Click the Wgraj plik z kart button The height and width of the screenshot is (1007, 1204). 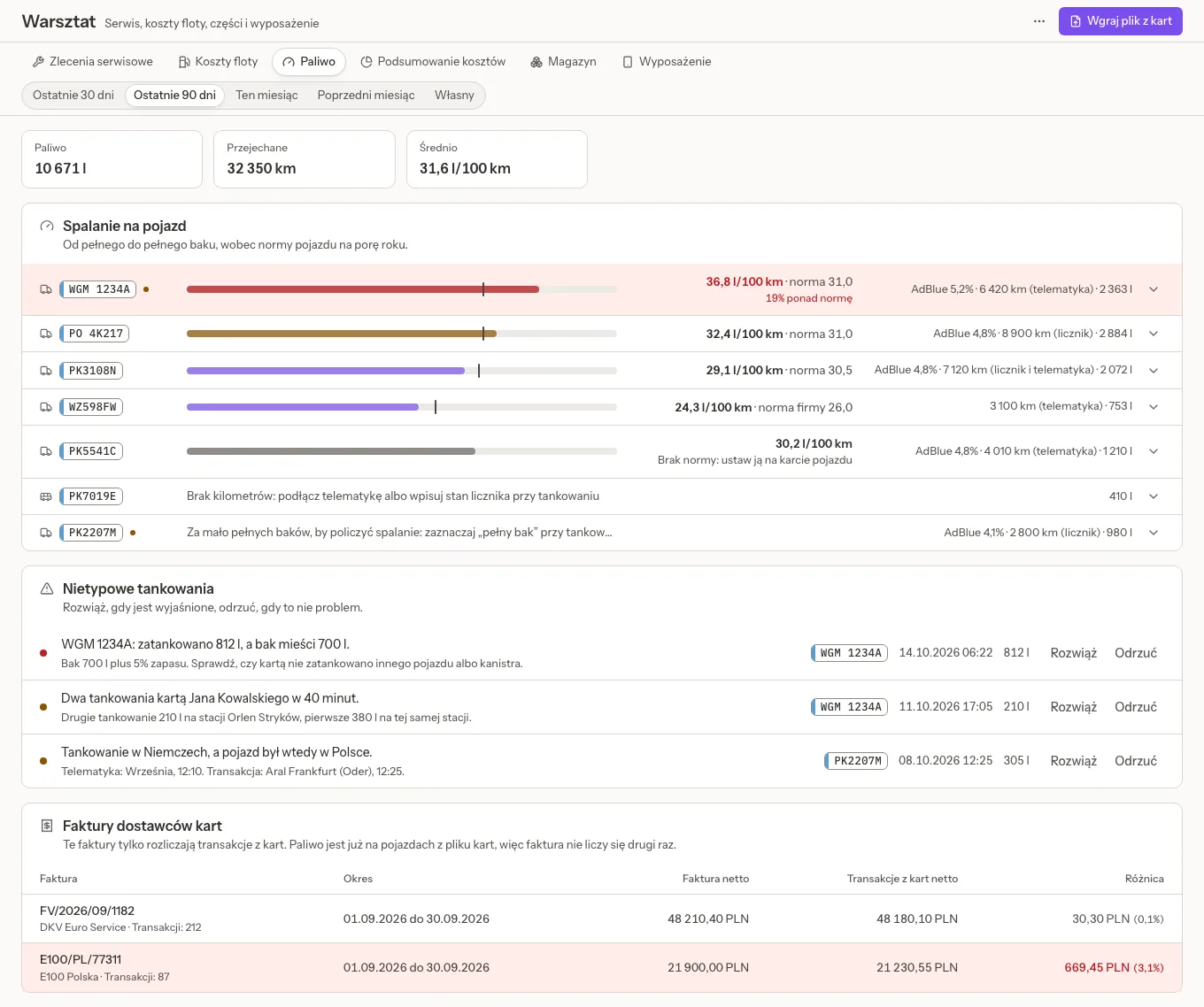point(1121,21)
